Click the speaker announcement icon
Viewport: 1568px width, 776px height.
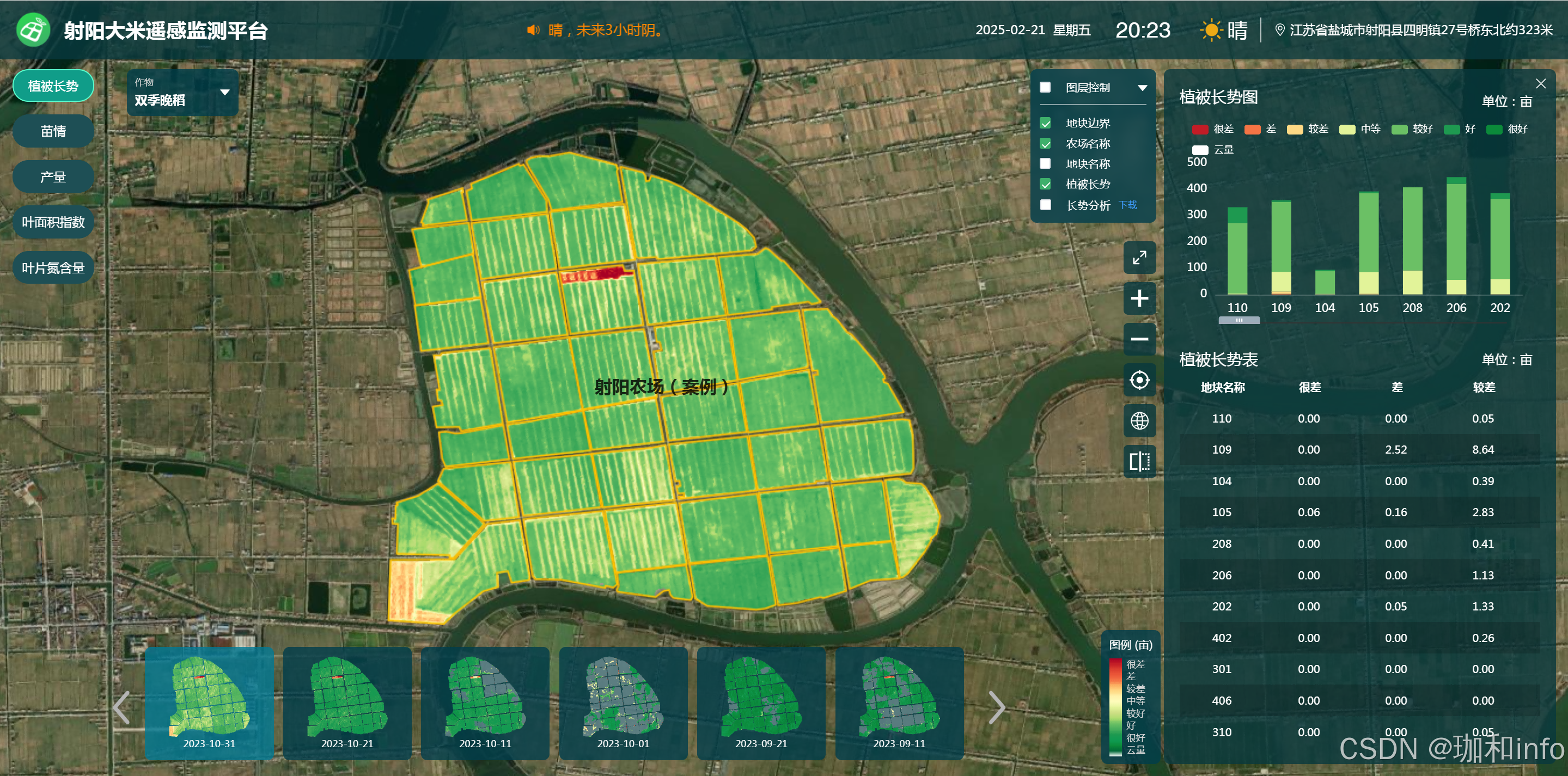coord(533,30)
